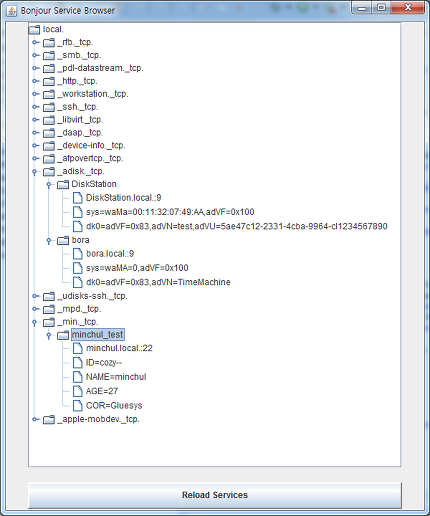Select the minchul_test label
Screen dimensions: 430x516
tap(98, 335)
